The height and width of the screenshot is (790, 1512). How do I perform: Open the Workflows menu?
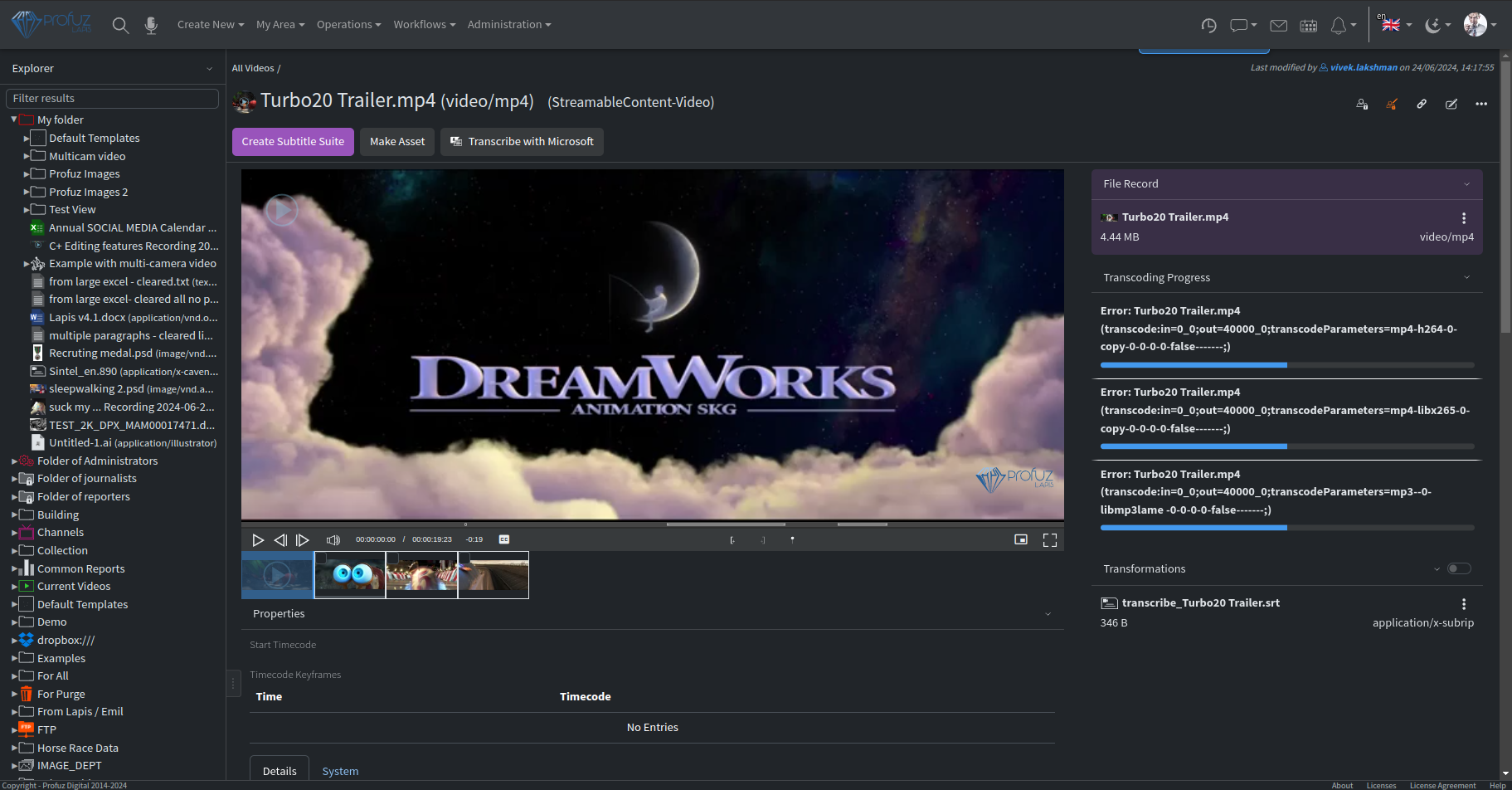(425, 25)
